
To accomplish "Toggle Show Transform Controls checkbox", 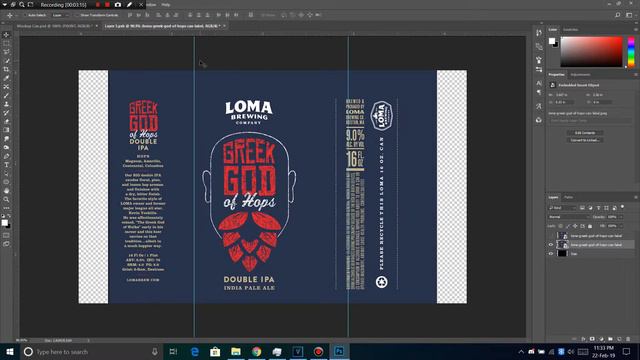I will [x=77, y=15].
